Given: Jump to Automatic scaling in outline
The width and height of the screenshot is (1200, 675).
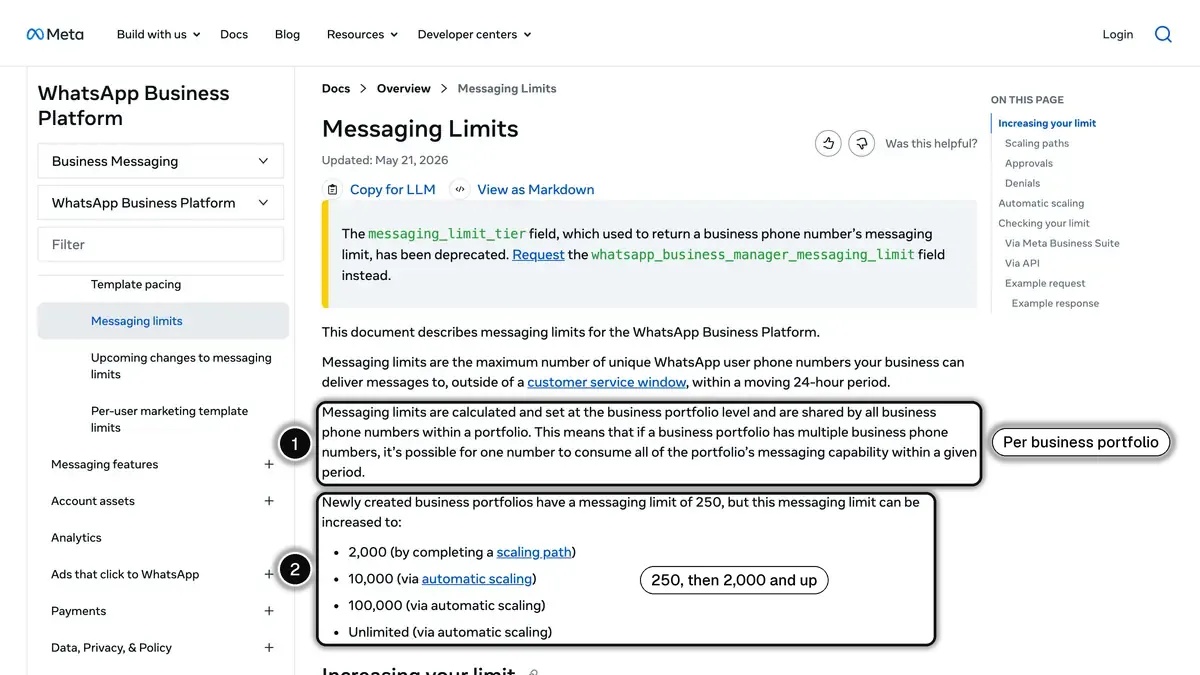Looking at the screenshot, I should click(x=1041, y=203).
